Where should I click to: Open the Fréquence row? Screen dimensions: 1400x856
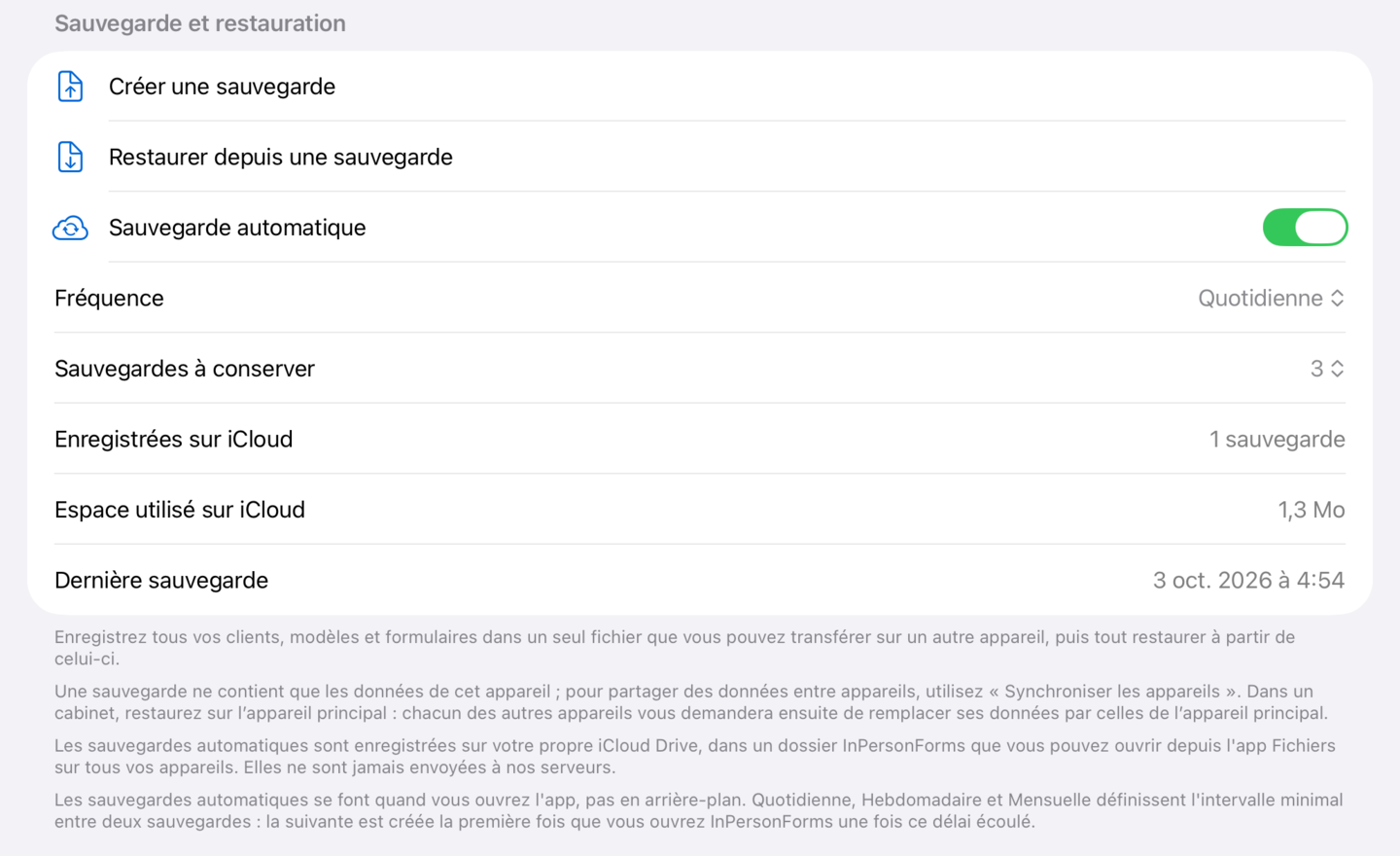pyautogui.click(x=700, y=298)
